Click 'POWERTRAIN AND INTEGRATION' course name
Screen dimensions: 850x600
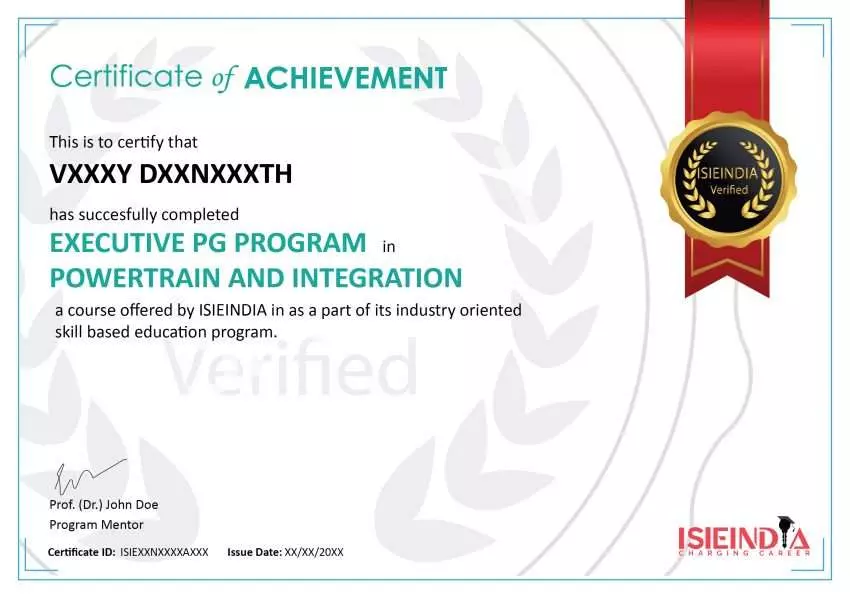click(256, 278)
